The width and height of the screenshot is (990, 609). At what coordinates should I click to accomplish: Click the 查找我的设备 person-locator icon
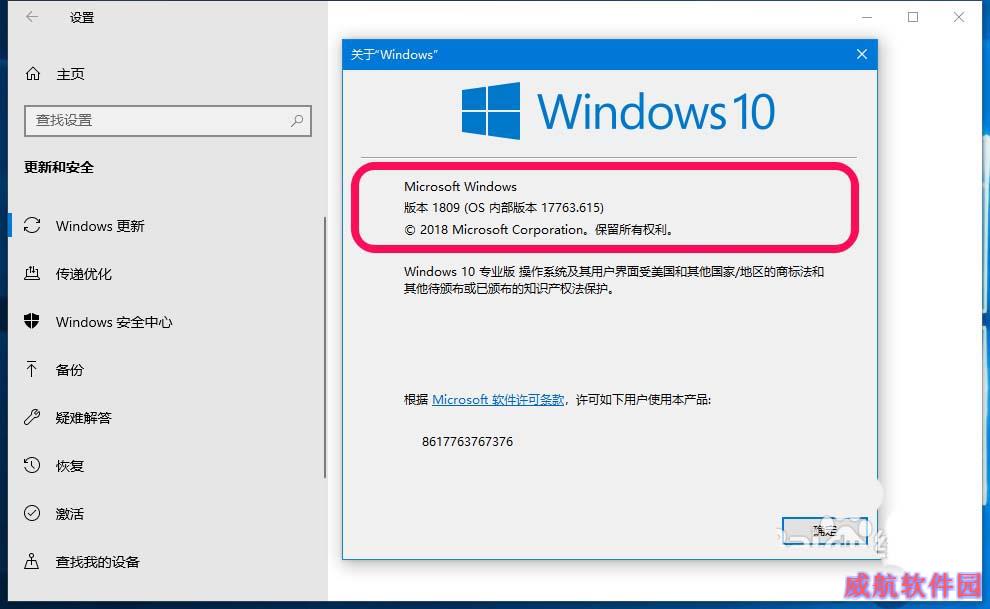click(32, 561)
